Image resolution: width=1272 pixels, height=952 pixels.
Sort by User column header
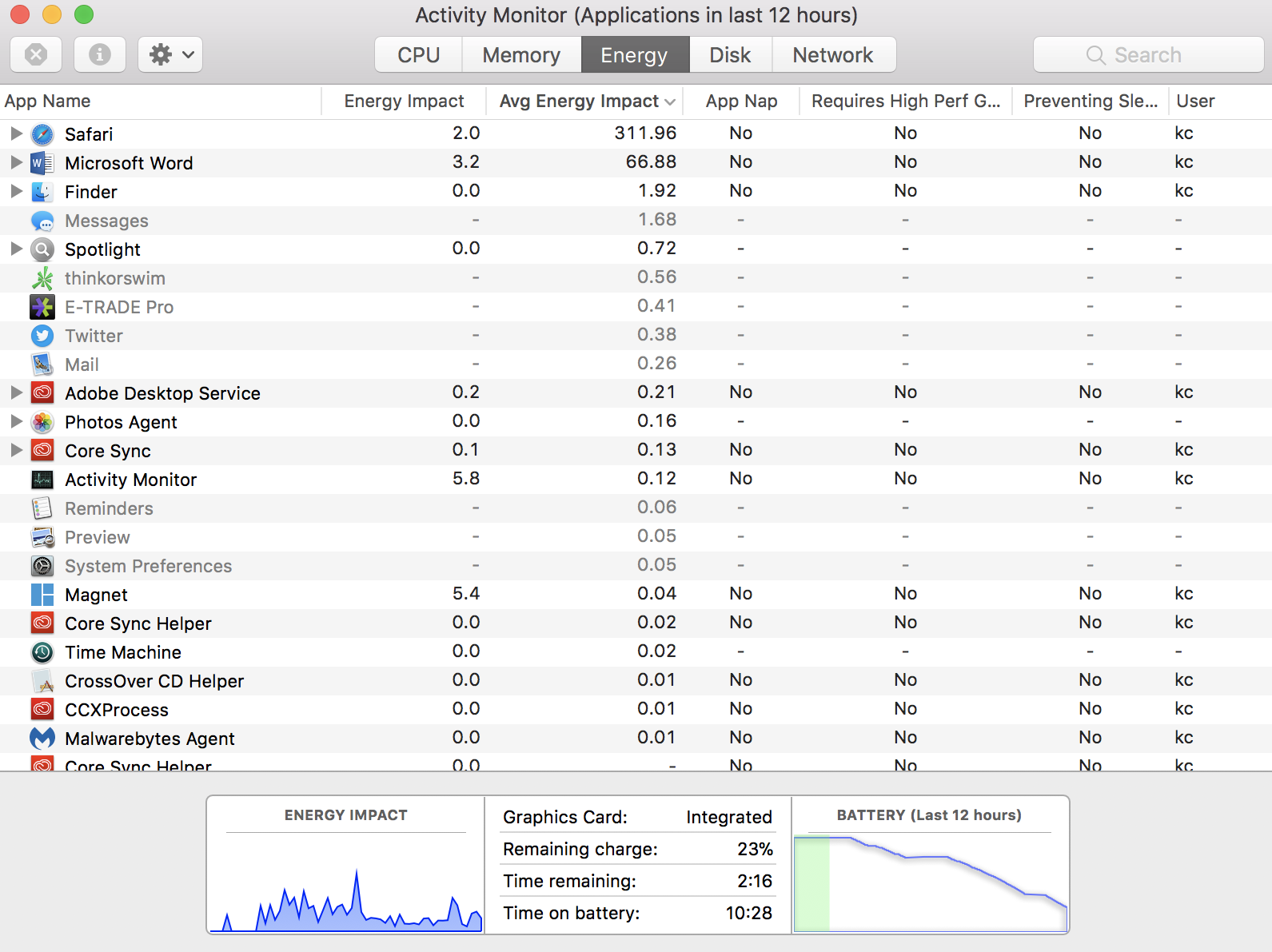pos(1220,102)
